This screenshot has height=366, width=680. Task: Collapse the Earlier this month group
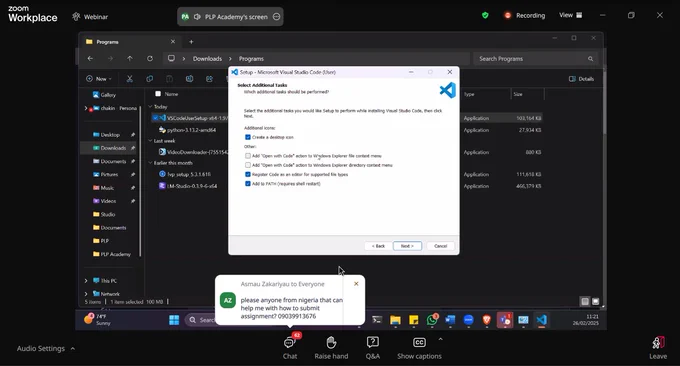coord(150,163)
